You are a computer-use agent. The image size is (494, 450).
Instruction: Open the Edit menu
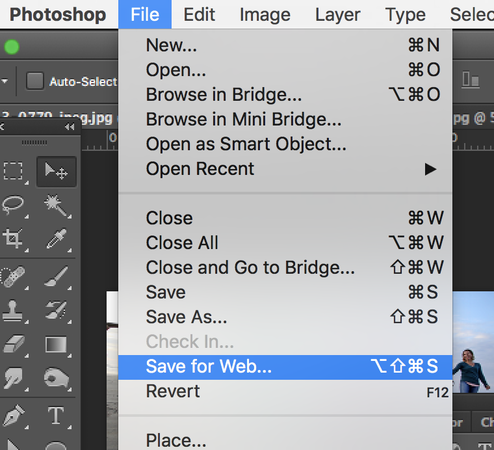pyautogui.click(x=199, y=15)
